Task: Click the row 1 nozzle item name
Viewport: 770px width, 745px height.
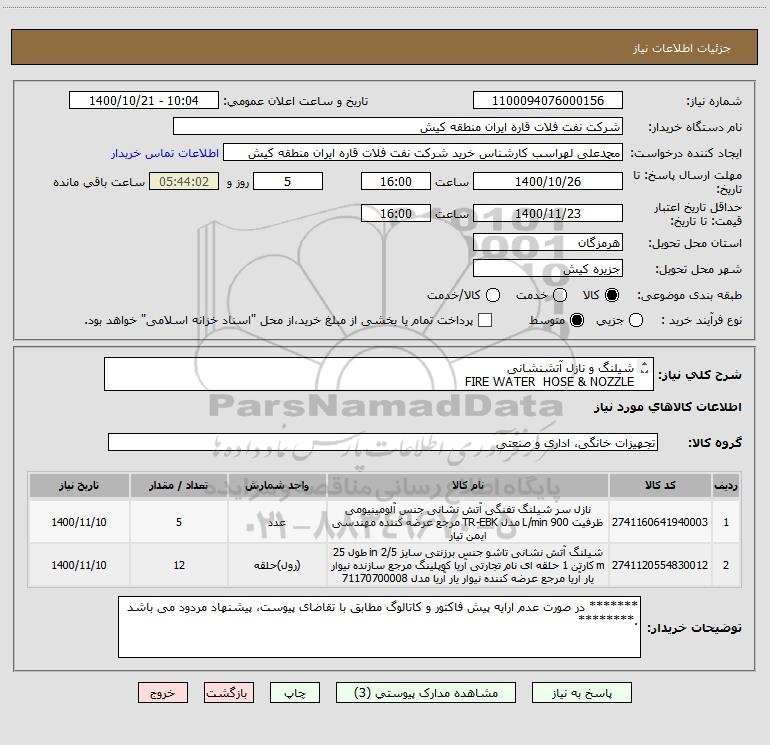Action: tap(468, 522)
